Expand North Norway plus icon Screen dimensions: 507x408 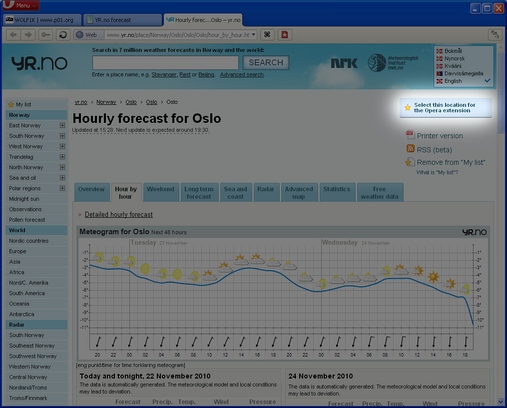click(x=62, y=167)
